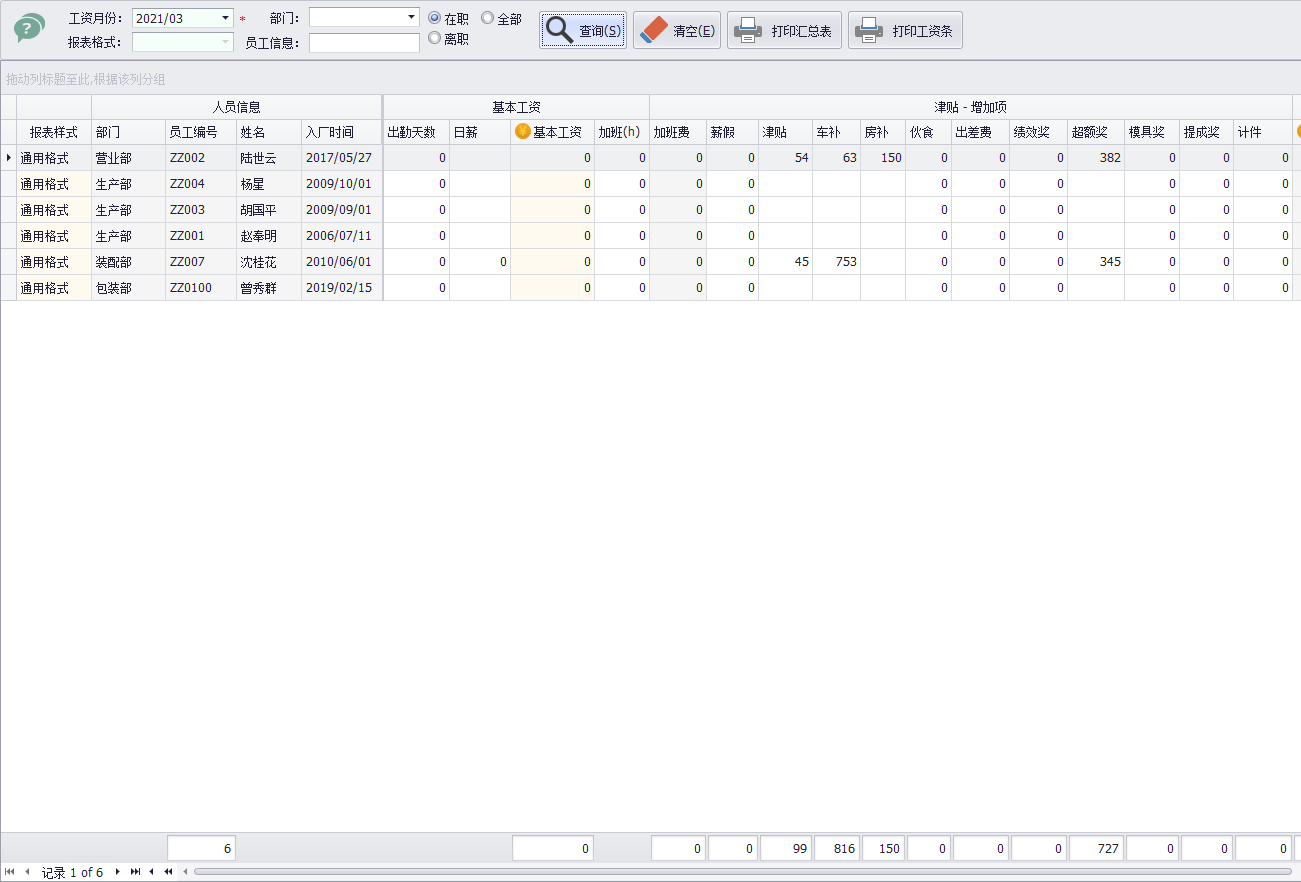Click the 打印工资条 button label
1301x882 pixels.
(922, 31)
